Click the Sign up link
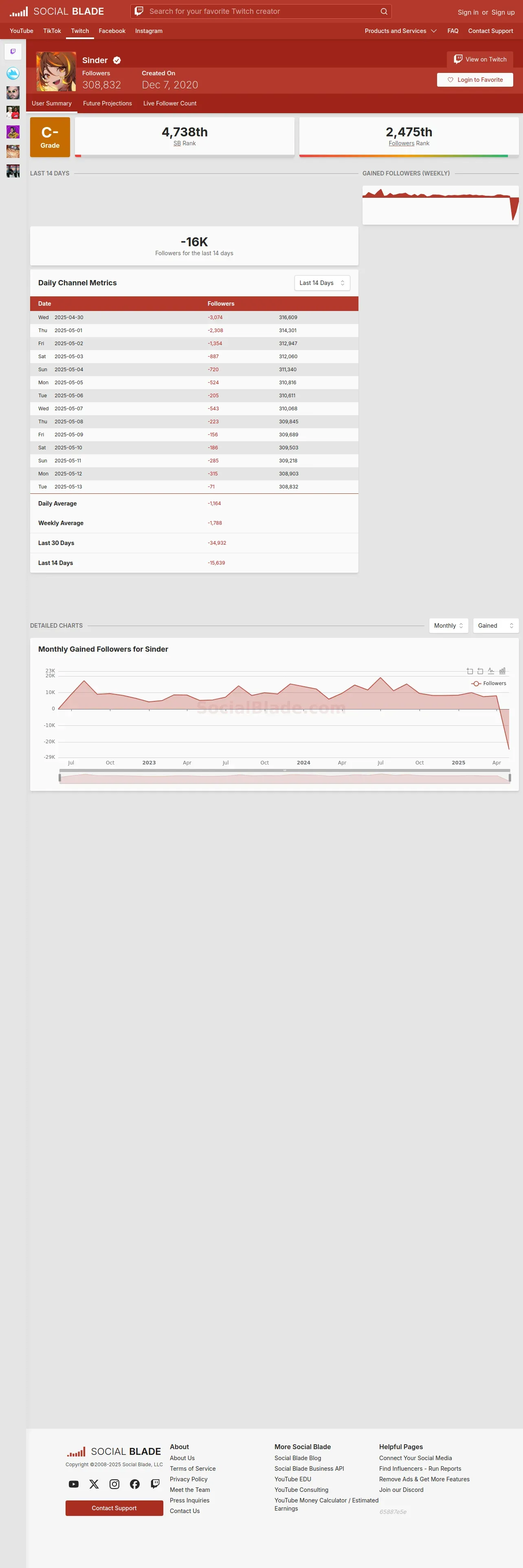Viewport: 523px width, 1568px height. [503, 12]
